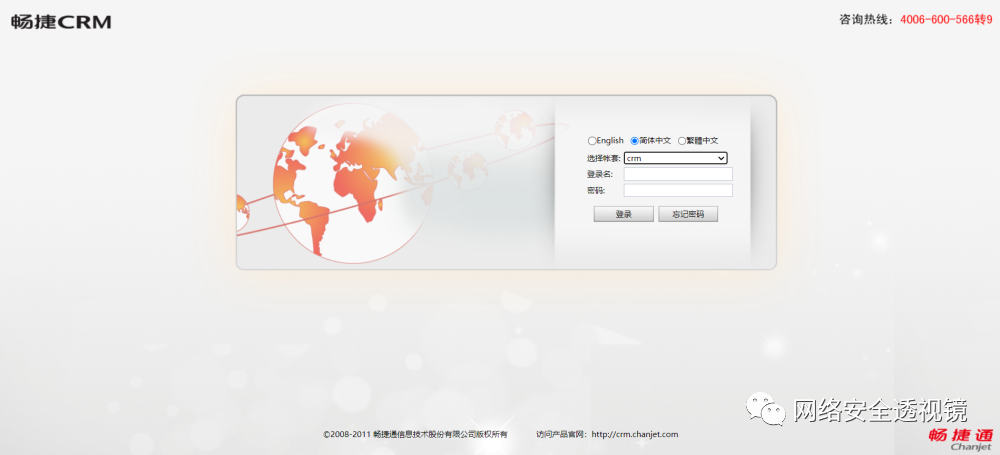Click the 登录 login button

[624, 214]
